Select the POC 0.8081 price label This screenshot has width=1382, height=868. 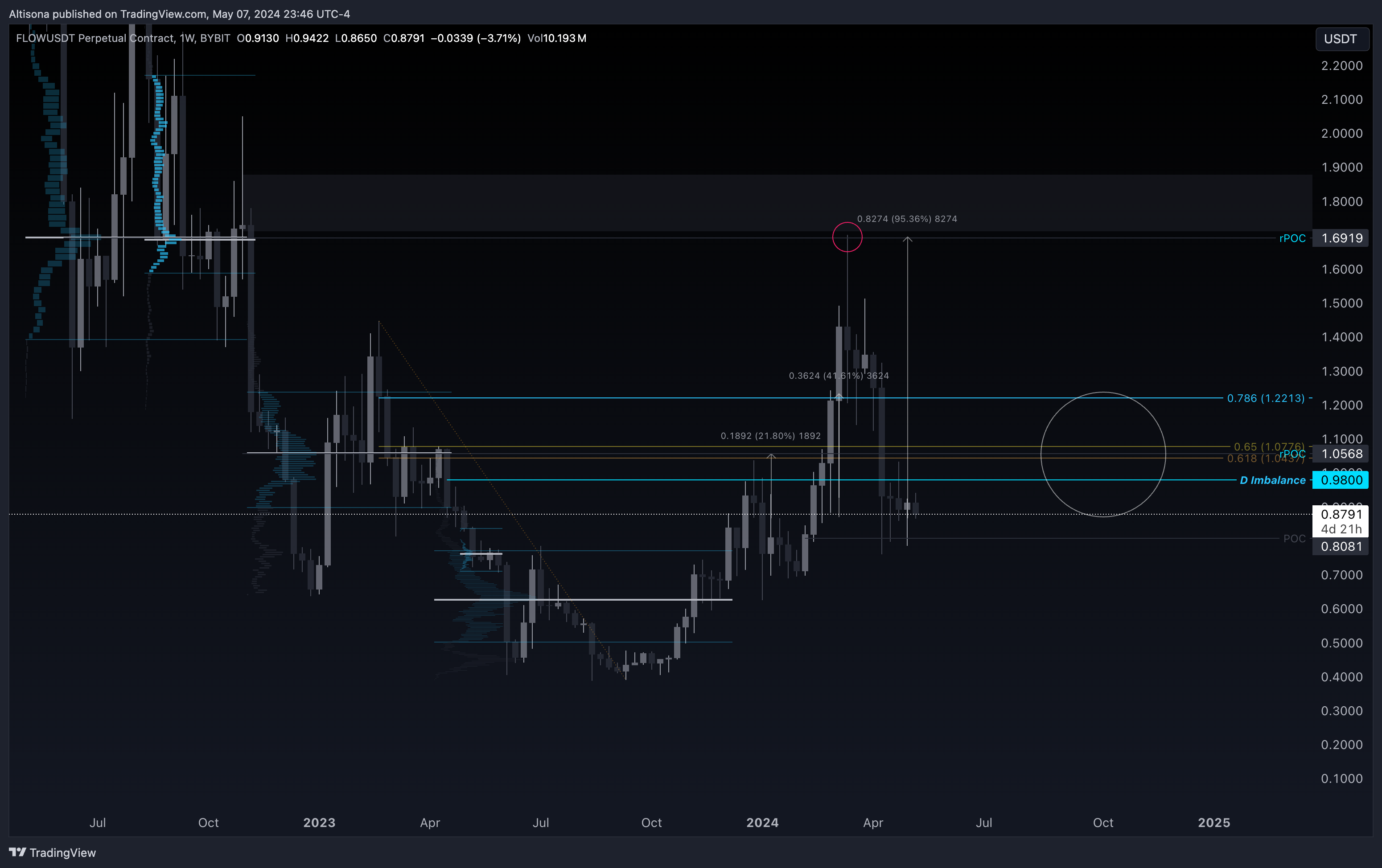[x=1341, y=546]
